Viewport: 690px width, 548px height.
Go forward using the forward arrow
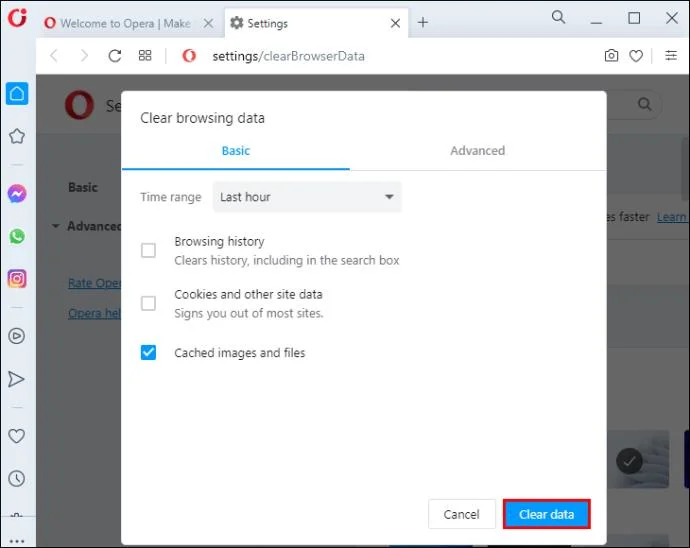coord(84,56)
